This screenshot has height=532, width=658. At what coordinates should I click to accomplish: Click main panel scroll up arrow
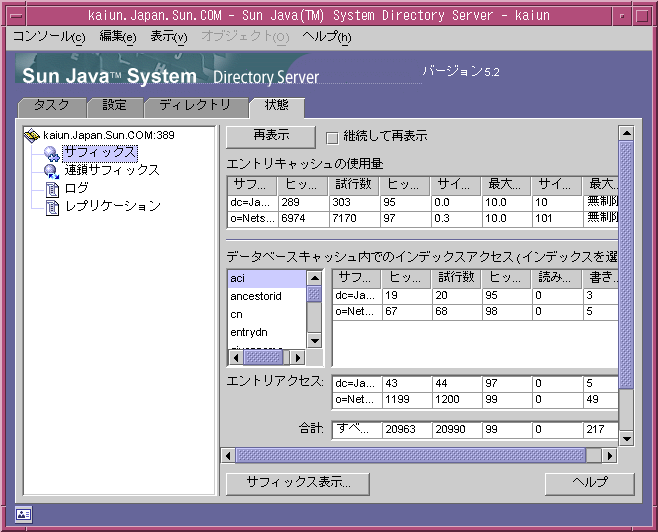coord(627,133)
